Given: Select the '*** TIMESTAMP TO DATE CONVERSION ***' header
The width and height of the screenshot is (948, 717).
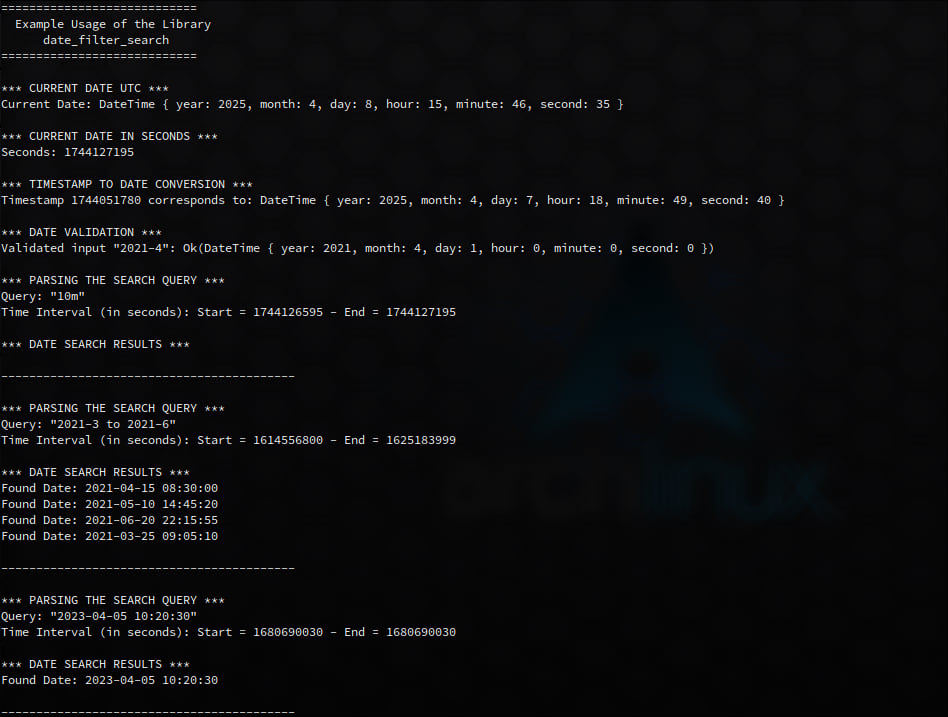Looking at the screenshot, I should [x=127, y=184].
